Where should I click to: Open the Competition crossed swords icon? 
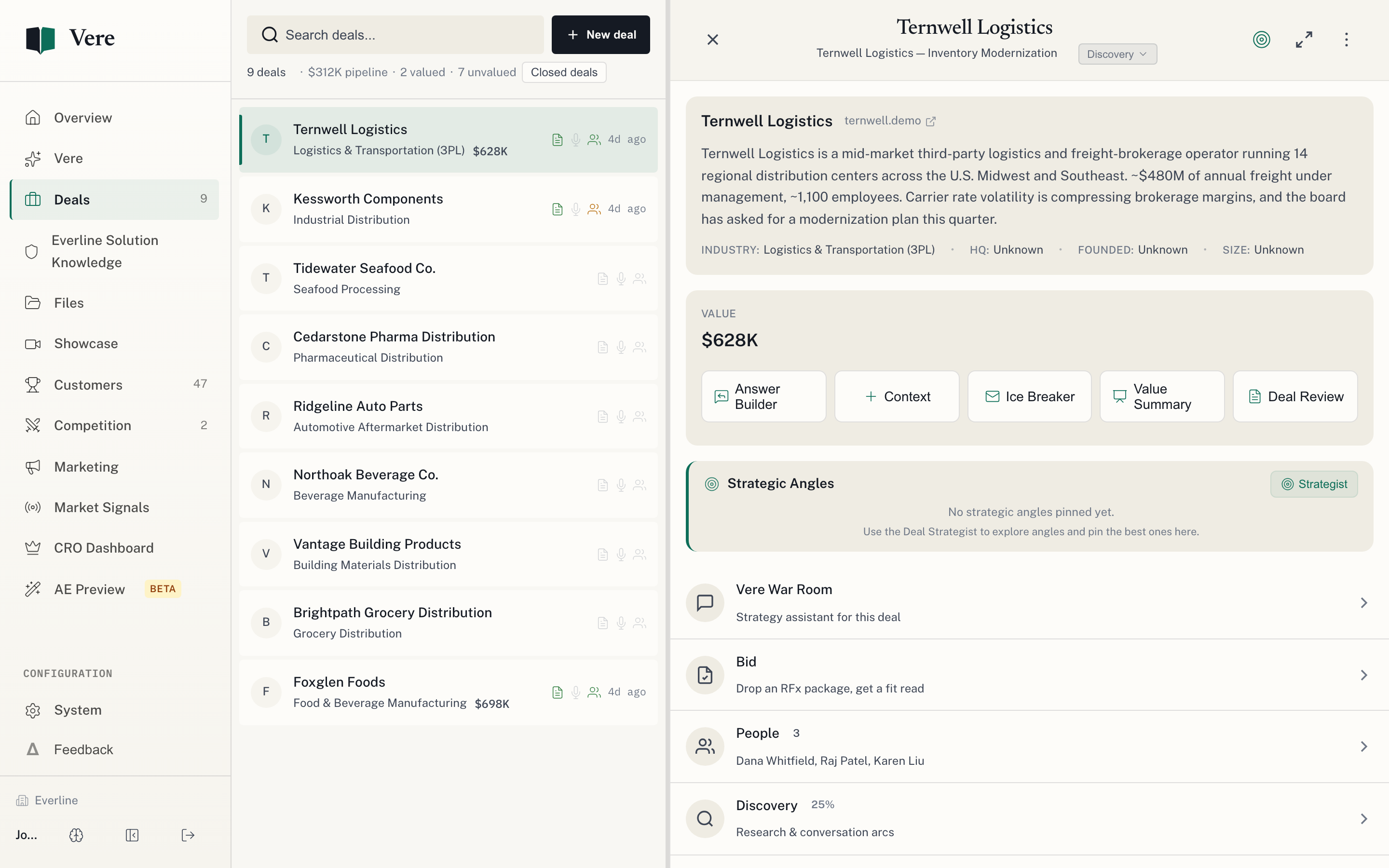[x=33, y=425]
